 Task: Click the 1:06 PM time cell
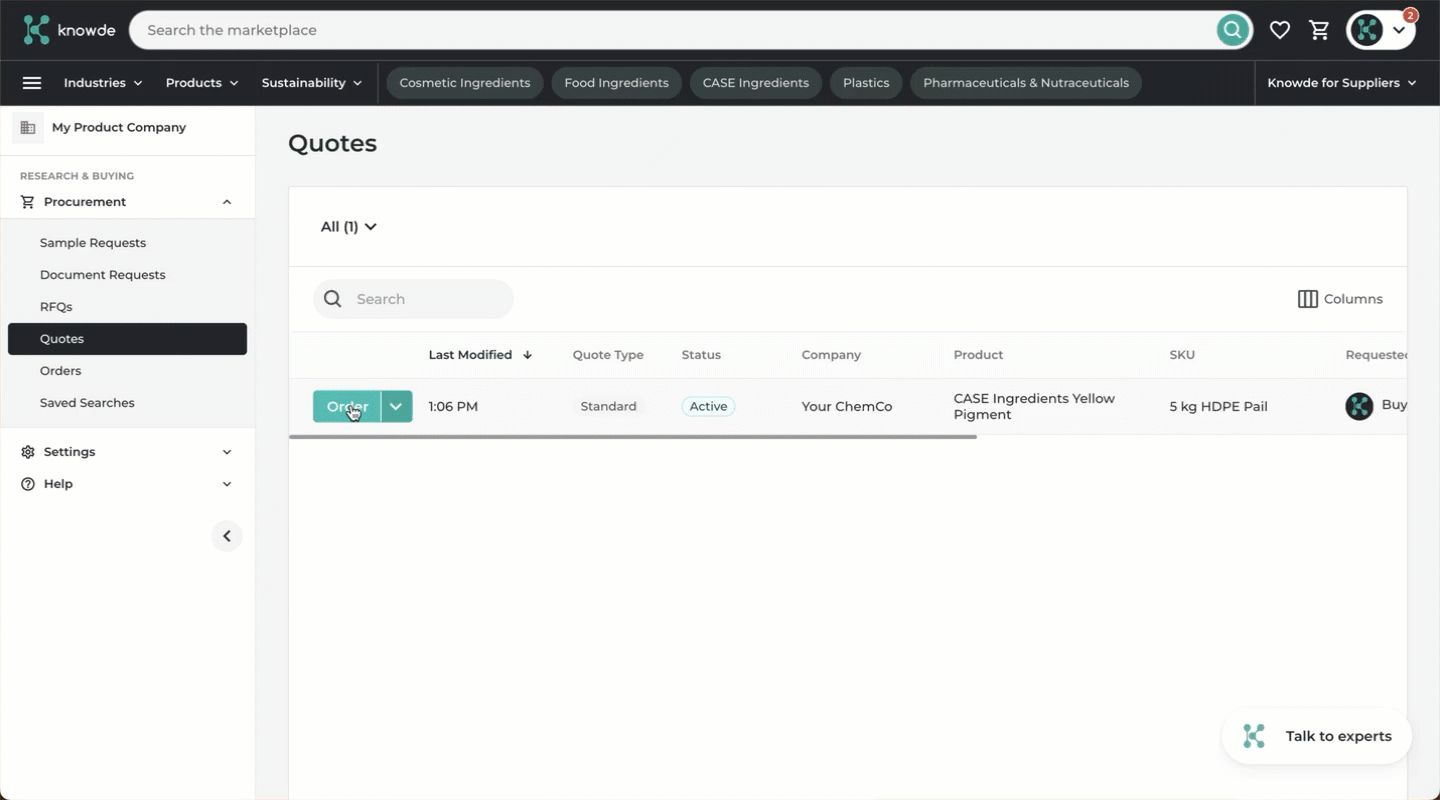pyautogui.click(x=453, y=407)
